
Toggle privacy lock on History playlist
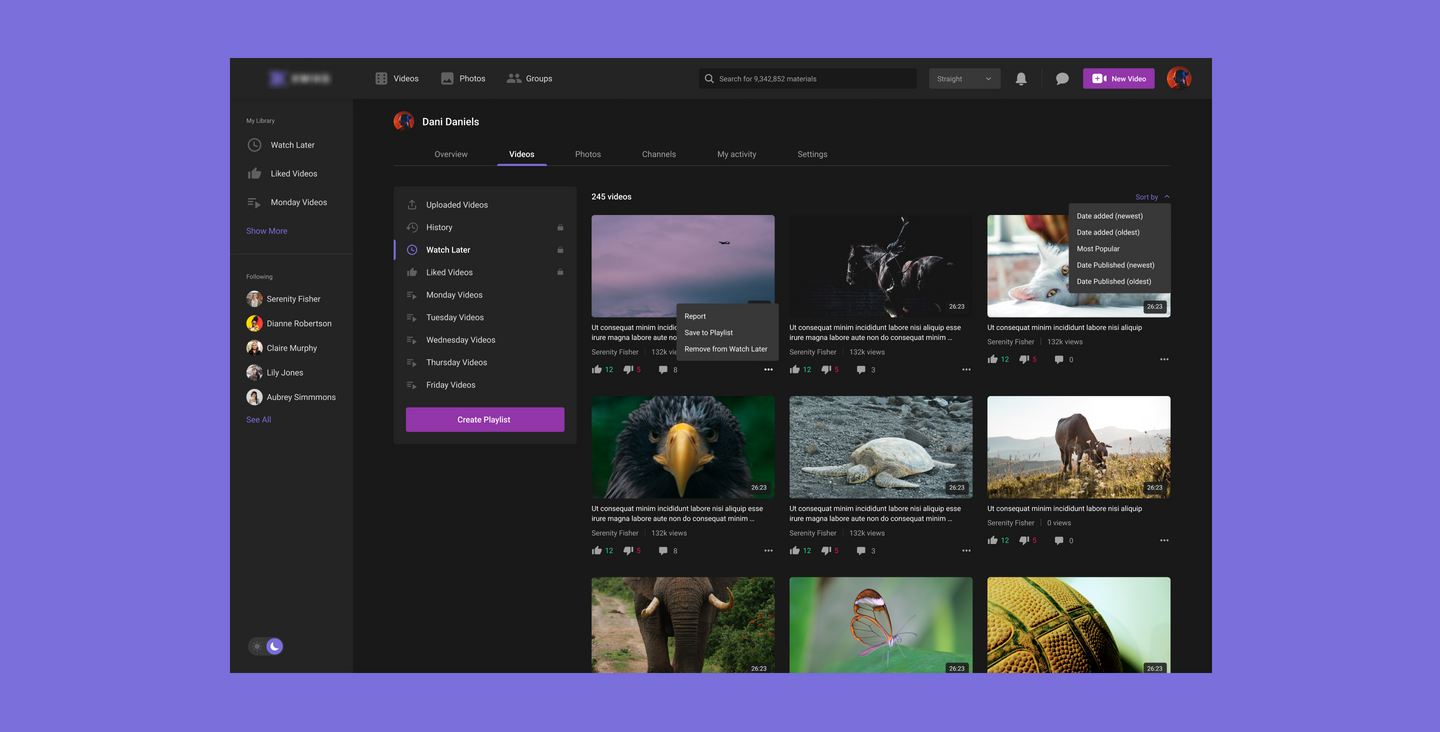coord(560,228)
